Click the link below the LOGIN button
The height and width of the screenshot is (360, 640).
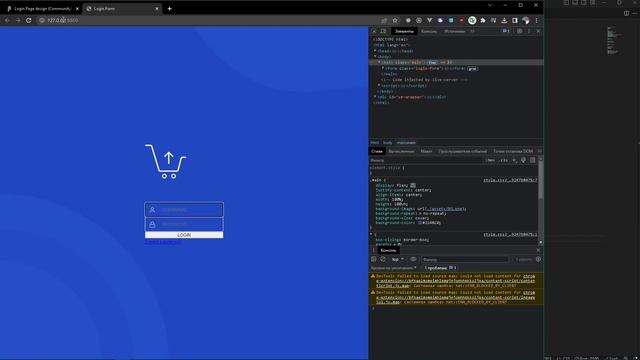click(163, 242)
